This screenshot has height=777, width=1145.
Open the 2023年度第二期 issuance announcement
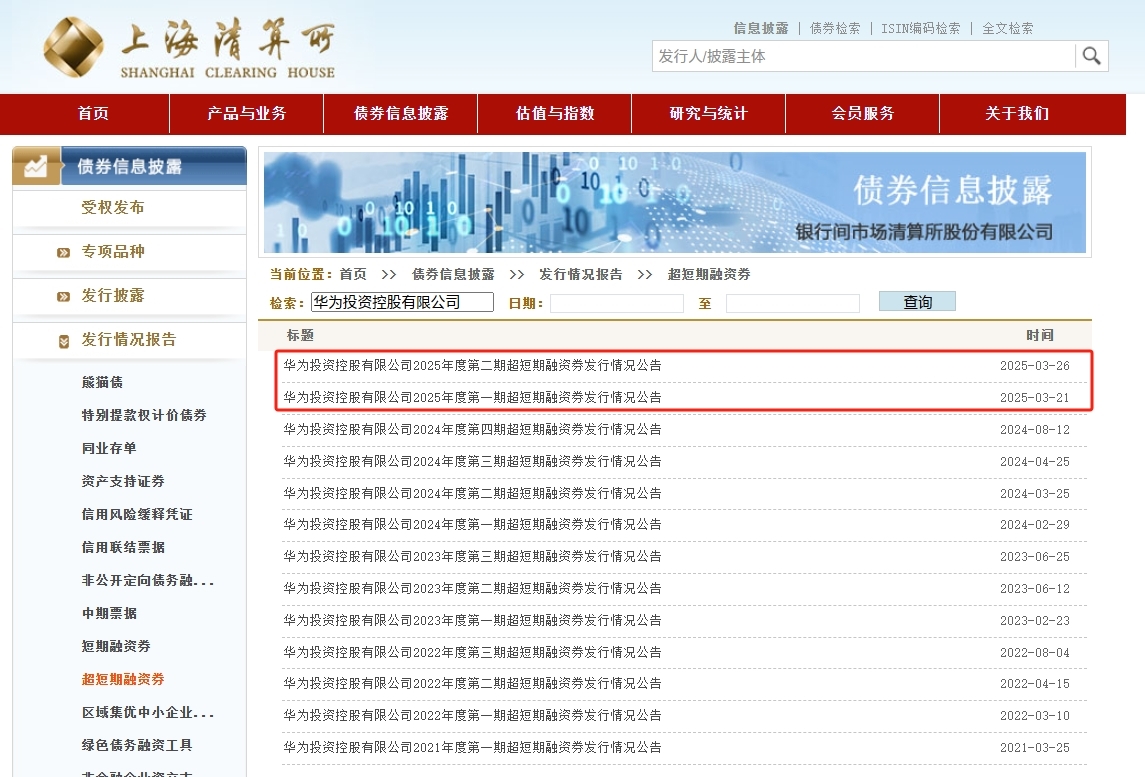tap(472, 588)
